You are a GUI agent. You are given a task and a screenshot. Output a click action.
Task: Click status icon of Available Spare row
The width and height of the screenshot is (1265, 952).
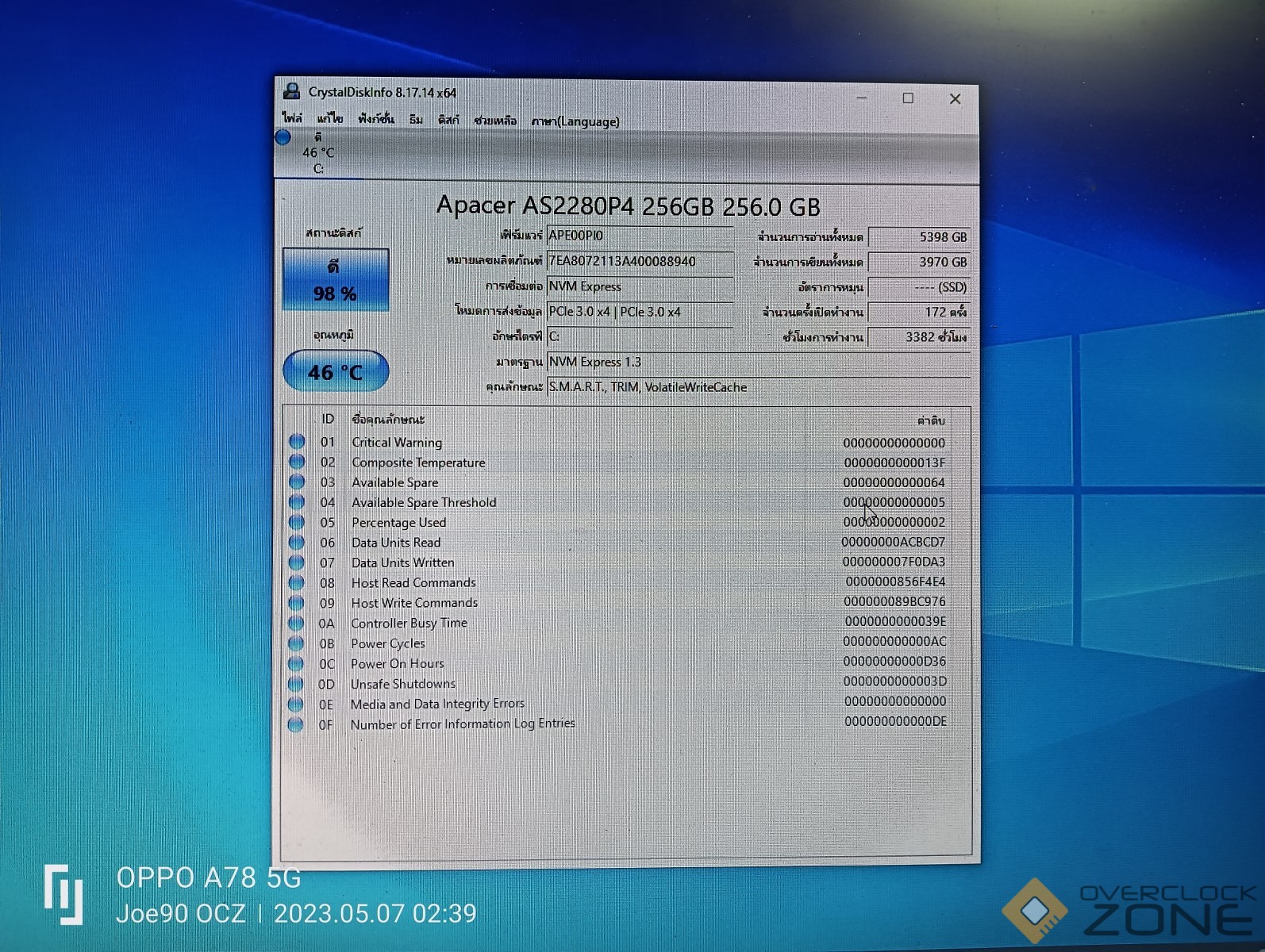coord(297,482)
